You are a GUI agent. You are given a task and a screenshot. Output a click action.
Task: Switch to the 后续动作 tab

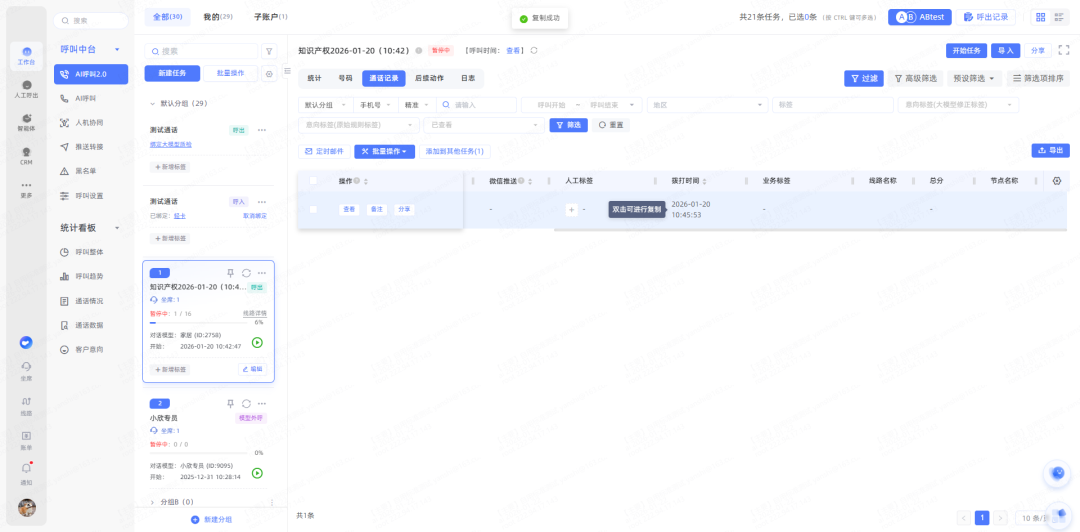[x=430, y=78]
